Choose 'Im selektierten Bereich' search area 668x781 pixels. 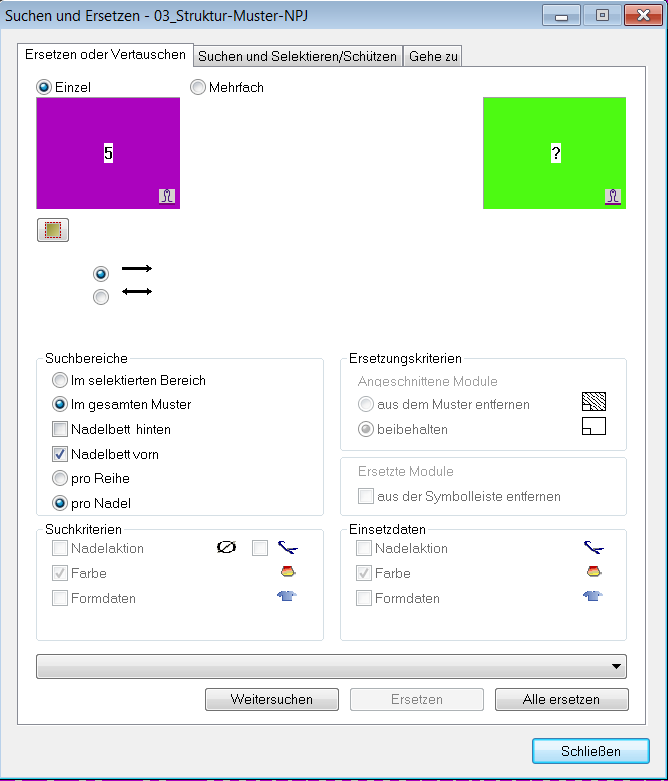pyautogui.click(x=60, y=380)
